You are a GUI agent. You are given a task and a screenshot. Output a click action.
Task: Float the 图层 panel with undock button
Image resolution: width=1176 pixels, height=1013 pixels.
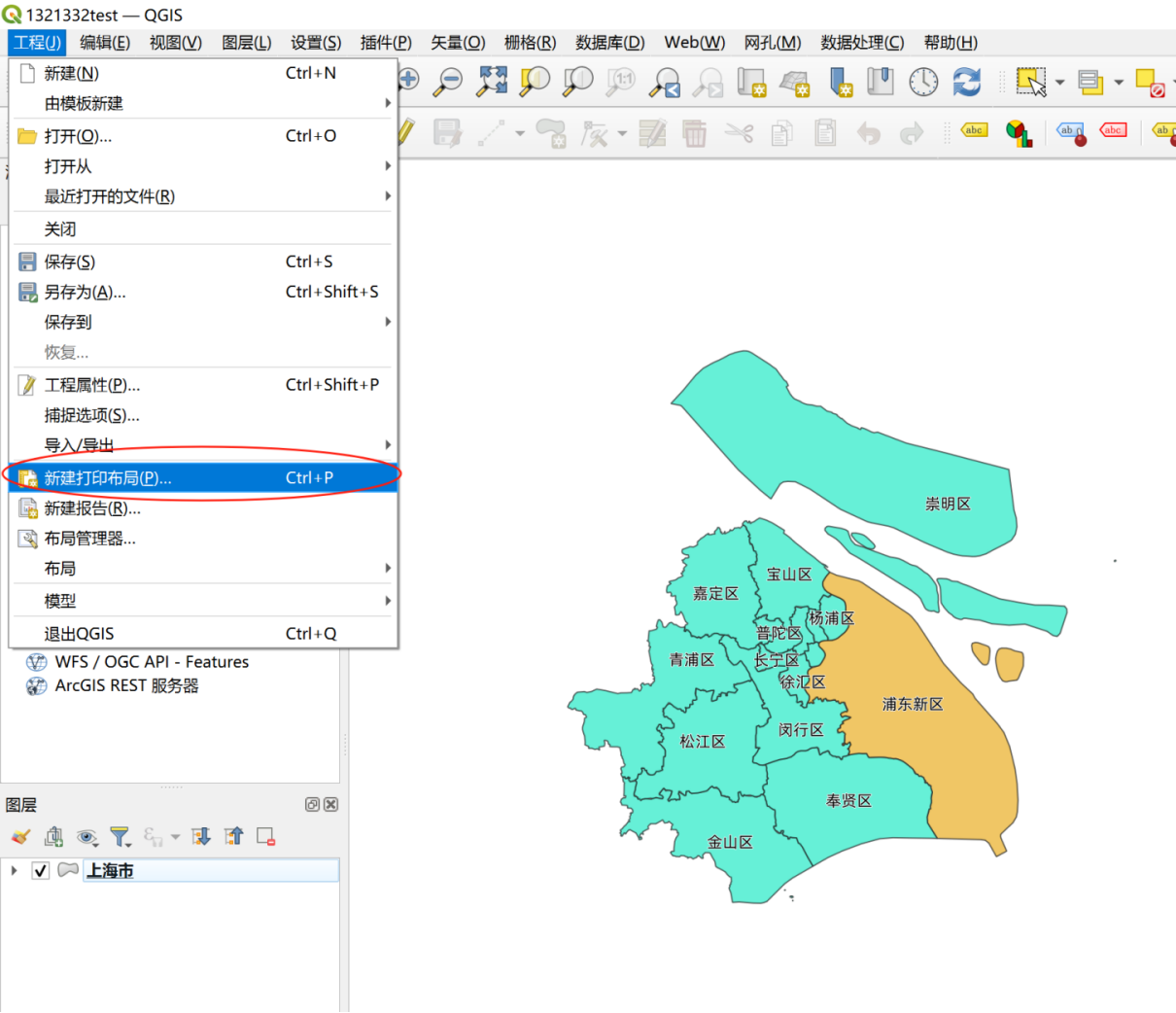(313, 804)
